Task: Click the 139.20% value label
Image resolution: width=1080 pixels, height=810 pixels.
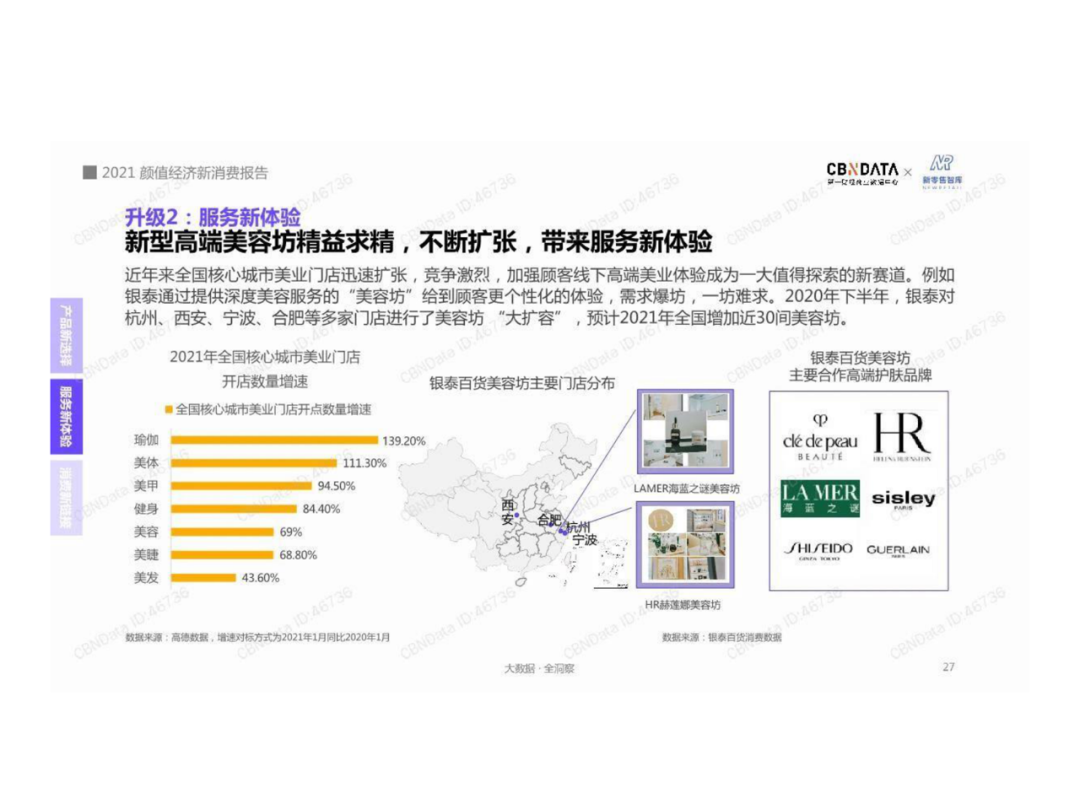Action: (x=404, y=441)
